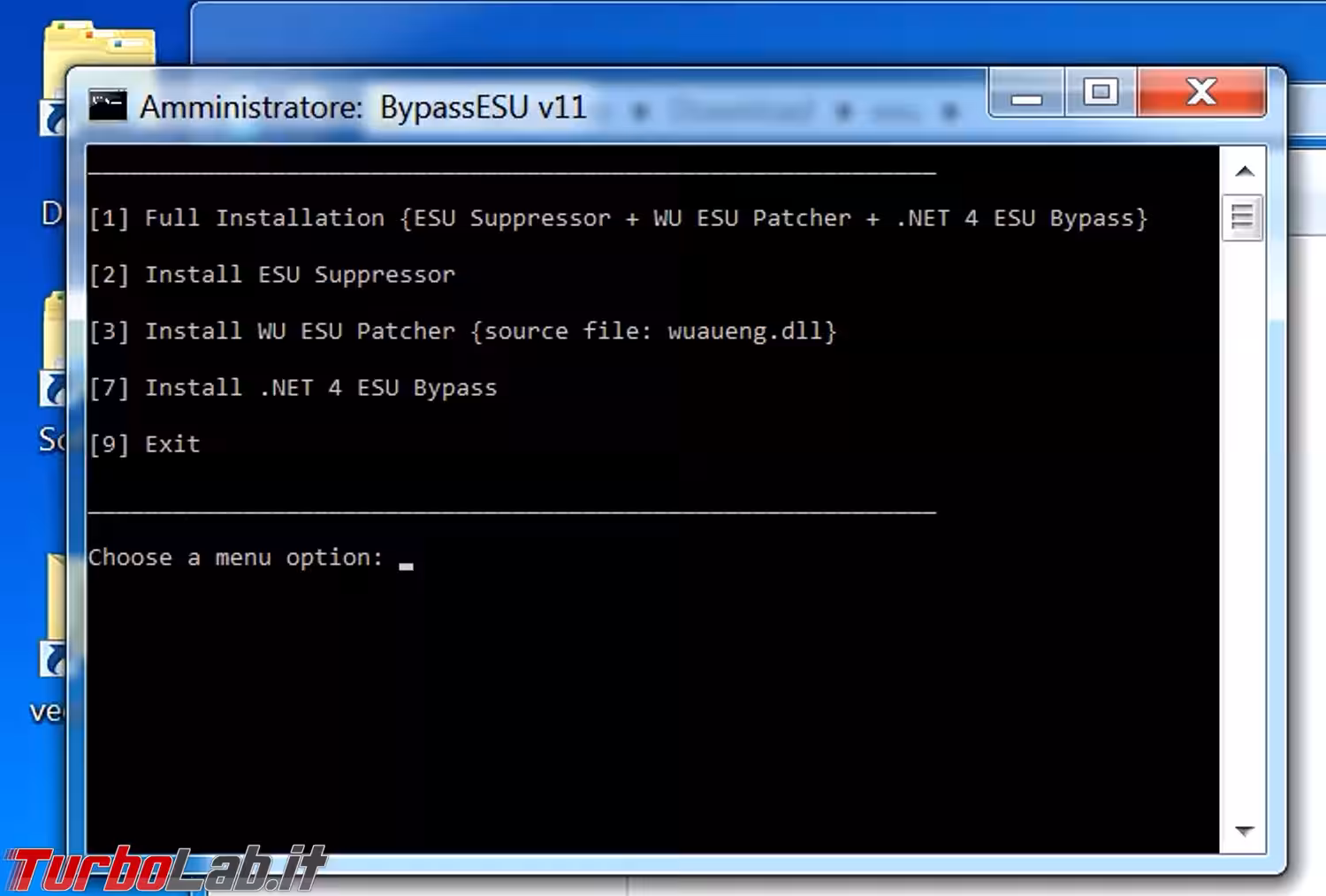Image resolution: width=1326 pixels, height=896 pixels.
Task: Click the TurboLab.it logo watermark
Action: (166, 869)
